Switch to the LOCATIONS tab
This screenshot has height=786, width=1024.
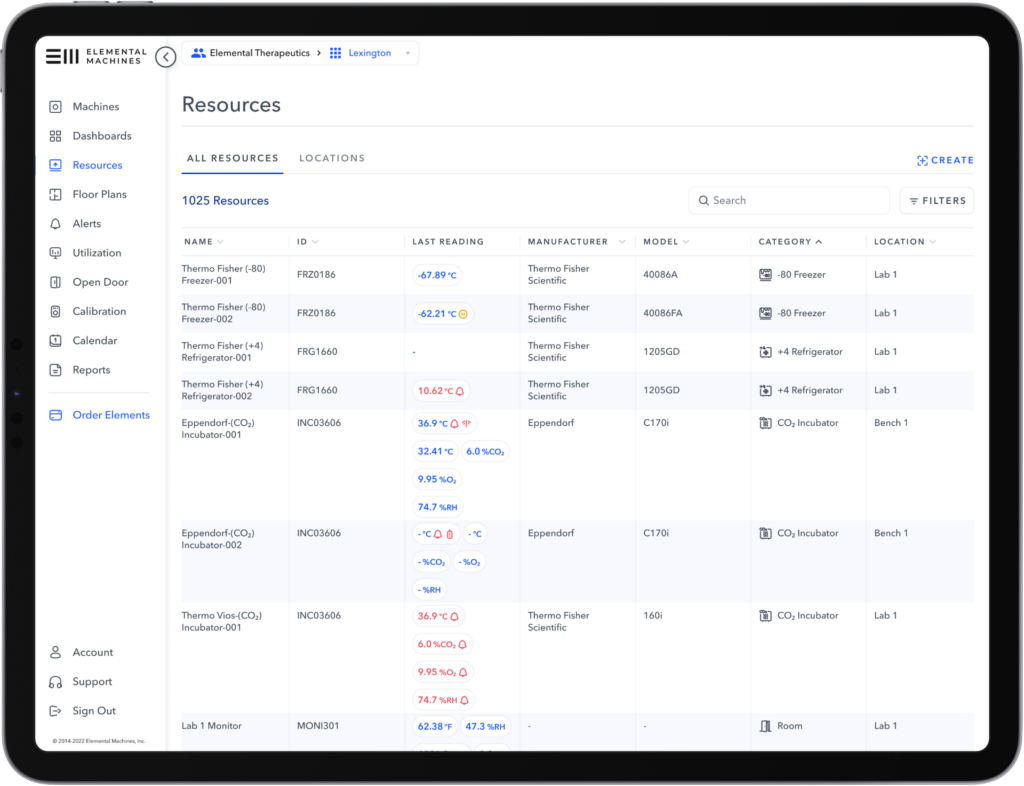pyautogui.click(x=332, y=158)
